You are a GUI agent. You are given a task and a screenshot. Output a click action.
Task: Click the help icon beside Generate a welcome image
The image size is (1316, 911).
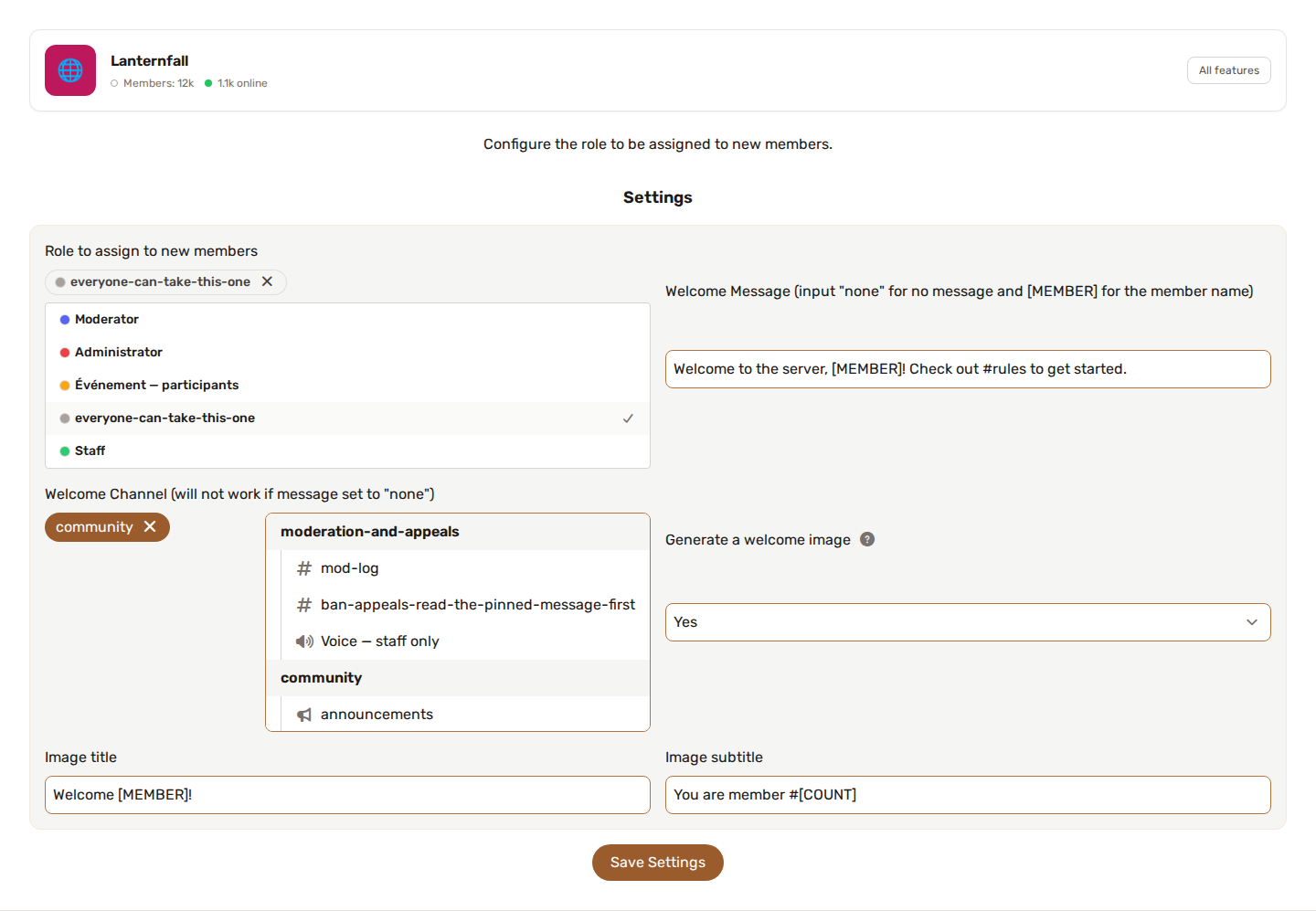tap(867, 539)
